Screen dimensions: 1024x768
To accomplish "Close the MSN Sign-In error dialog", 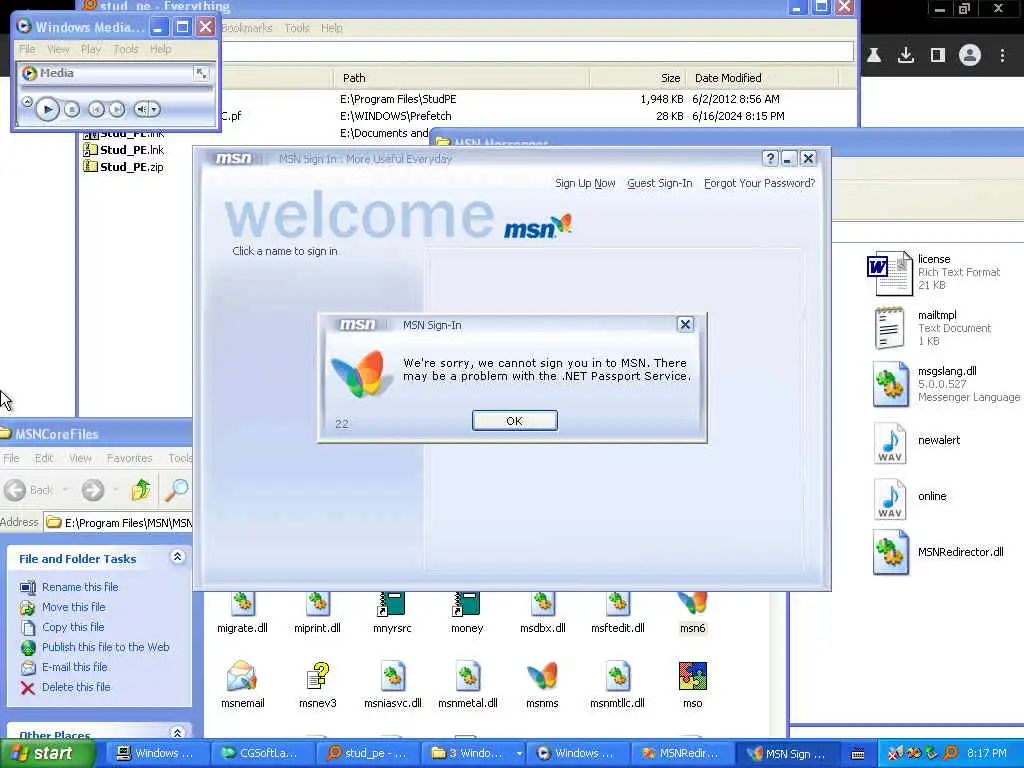I will click(685, 324).
